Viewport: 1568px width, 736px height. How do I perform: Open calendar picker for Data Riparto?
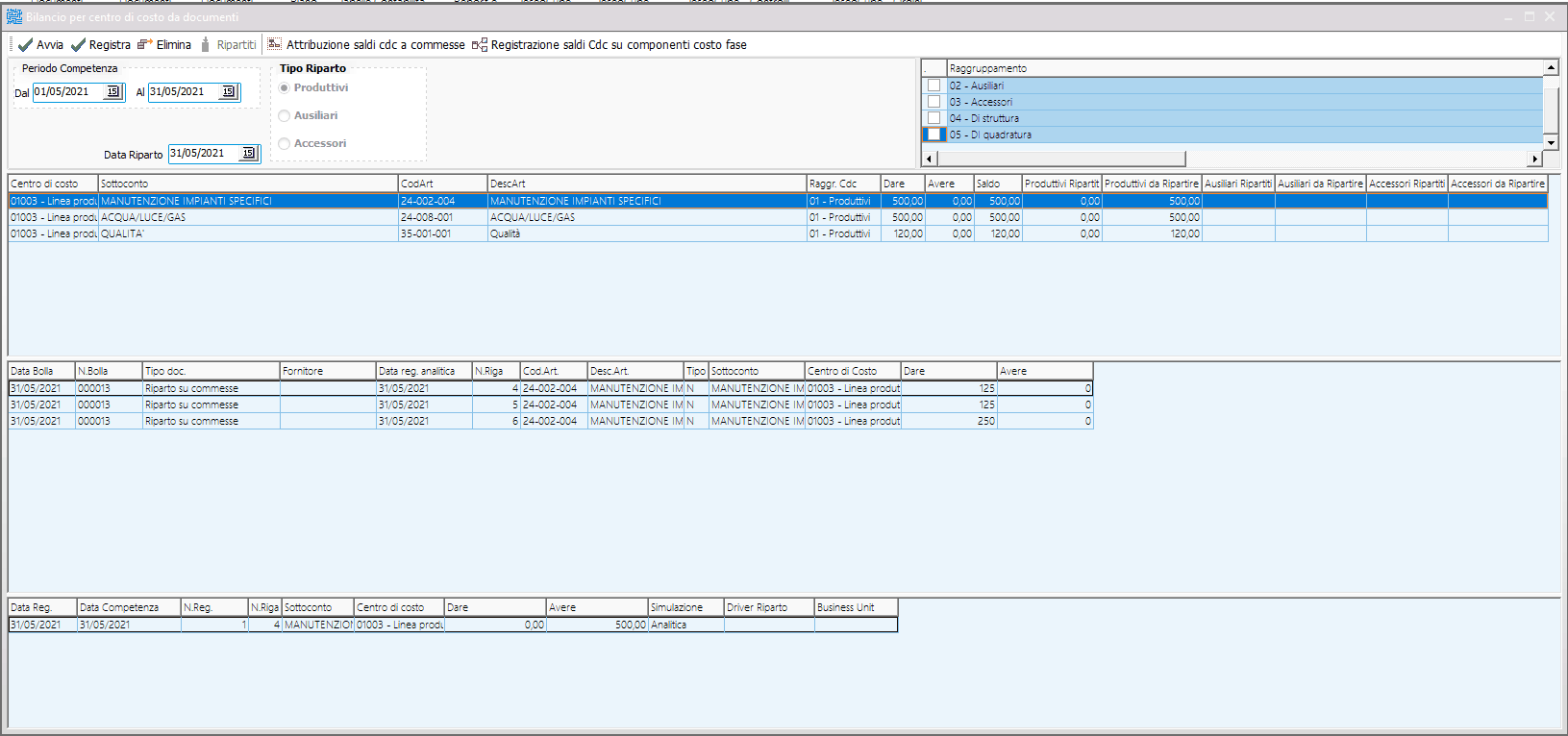[x=248, y=154]
